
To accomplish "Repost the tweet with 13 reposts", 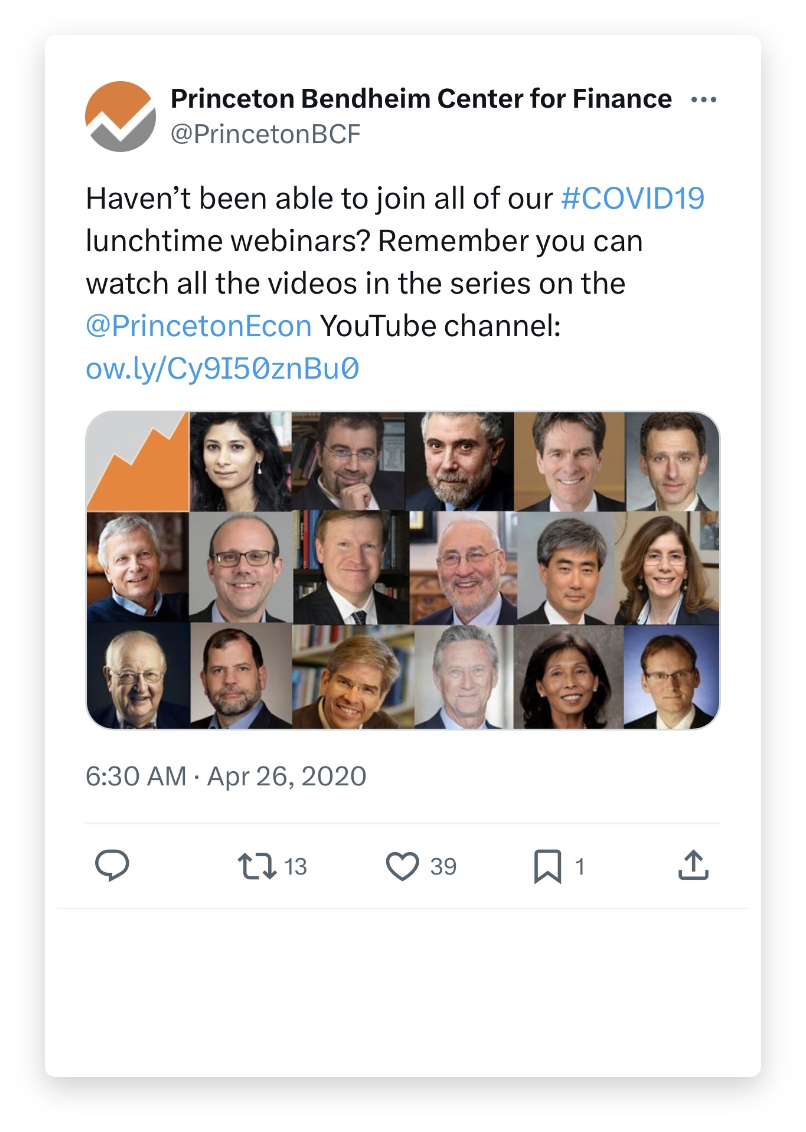I will (x=257, y=866).
